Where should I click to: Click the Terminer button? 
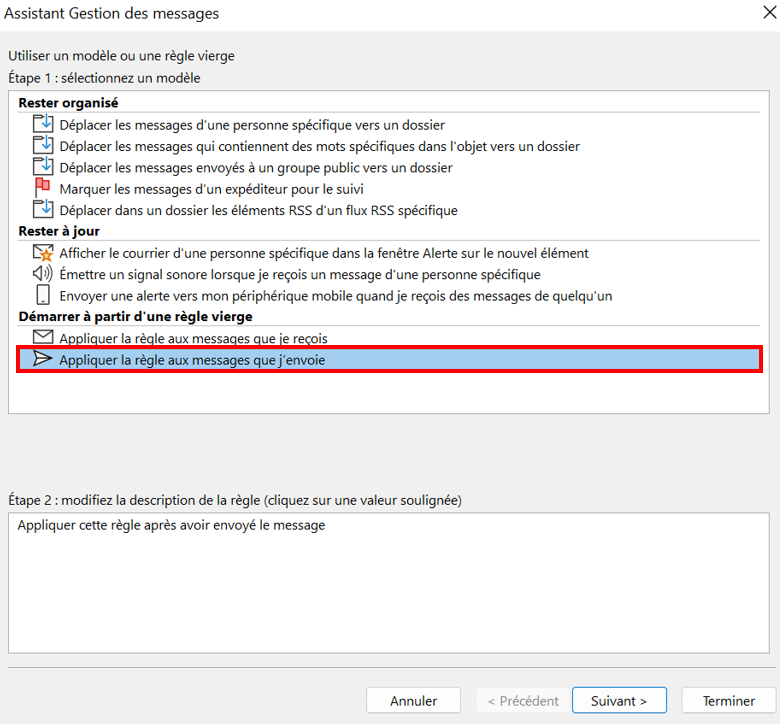[x=729, y=701]
